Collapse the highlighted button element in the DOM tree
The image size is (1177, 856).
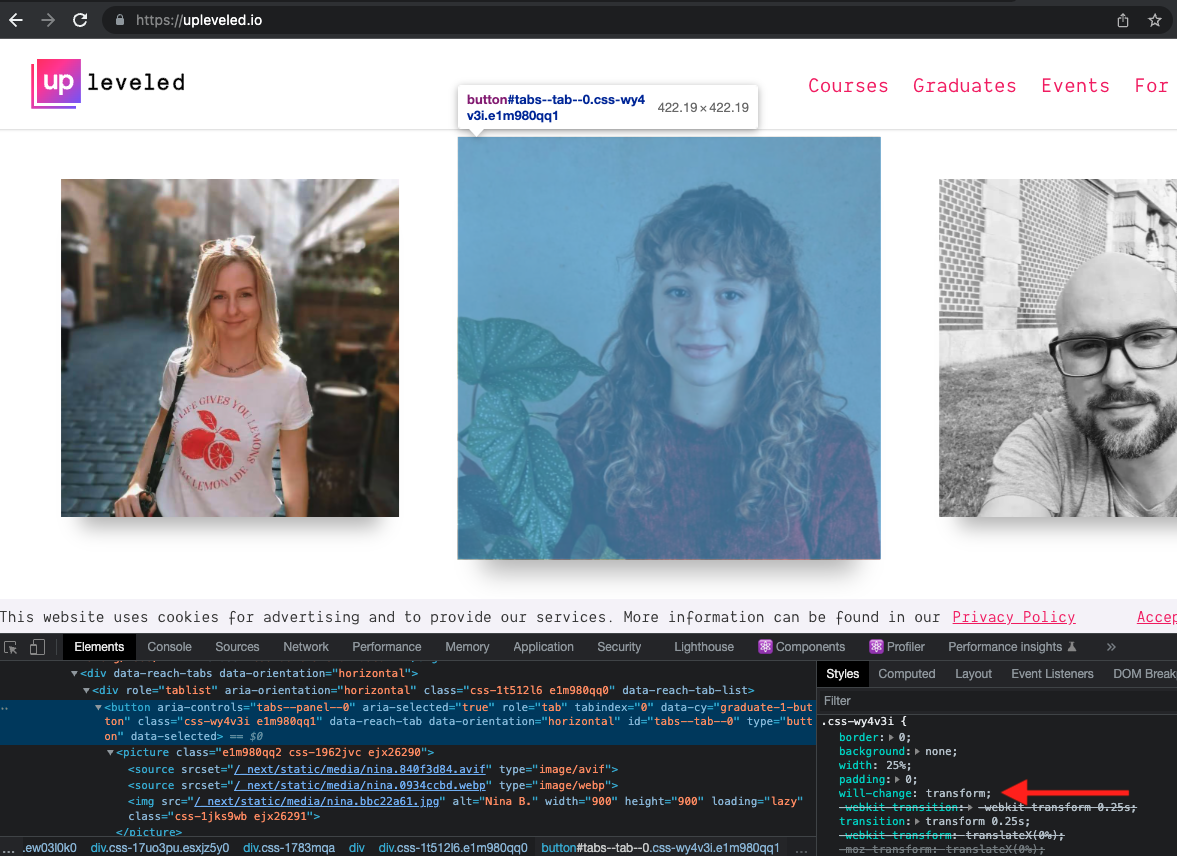97,706
